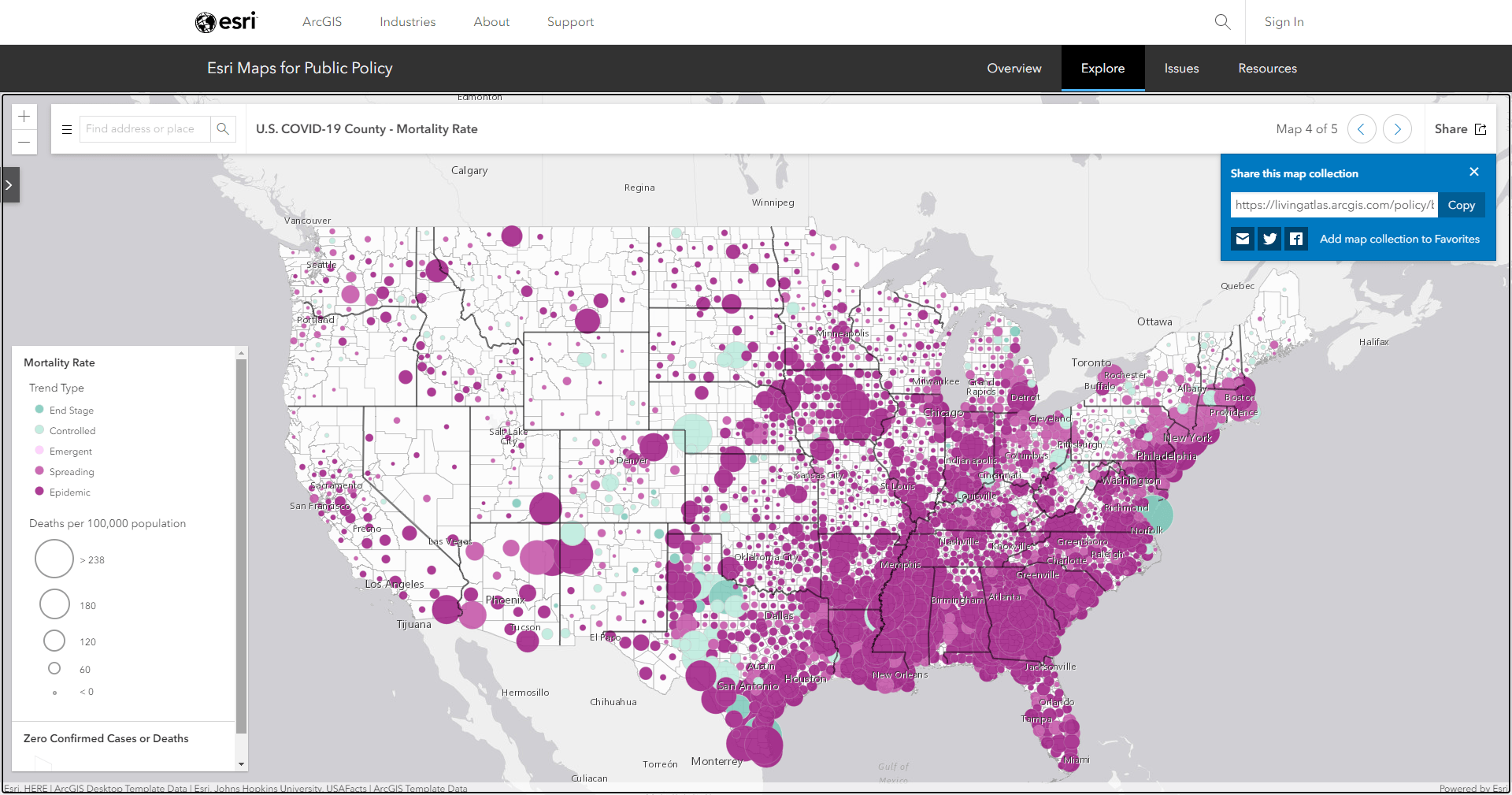This screenshot has width=1512, height=795.
Task: Open the site search magnifier icon
Action: pos(1222,22)
